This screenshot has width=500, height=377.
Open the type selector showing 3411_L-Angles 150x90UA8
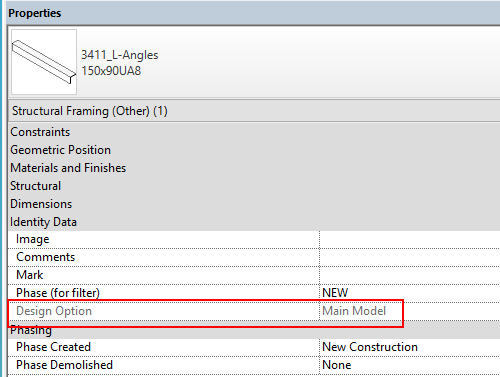[255, 62]
